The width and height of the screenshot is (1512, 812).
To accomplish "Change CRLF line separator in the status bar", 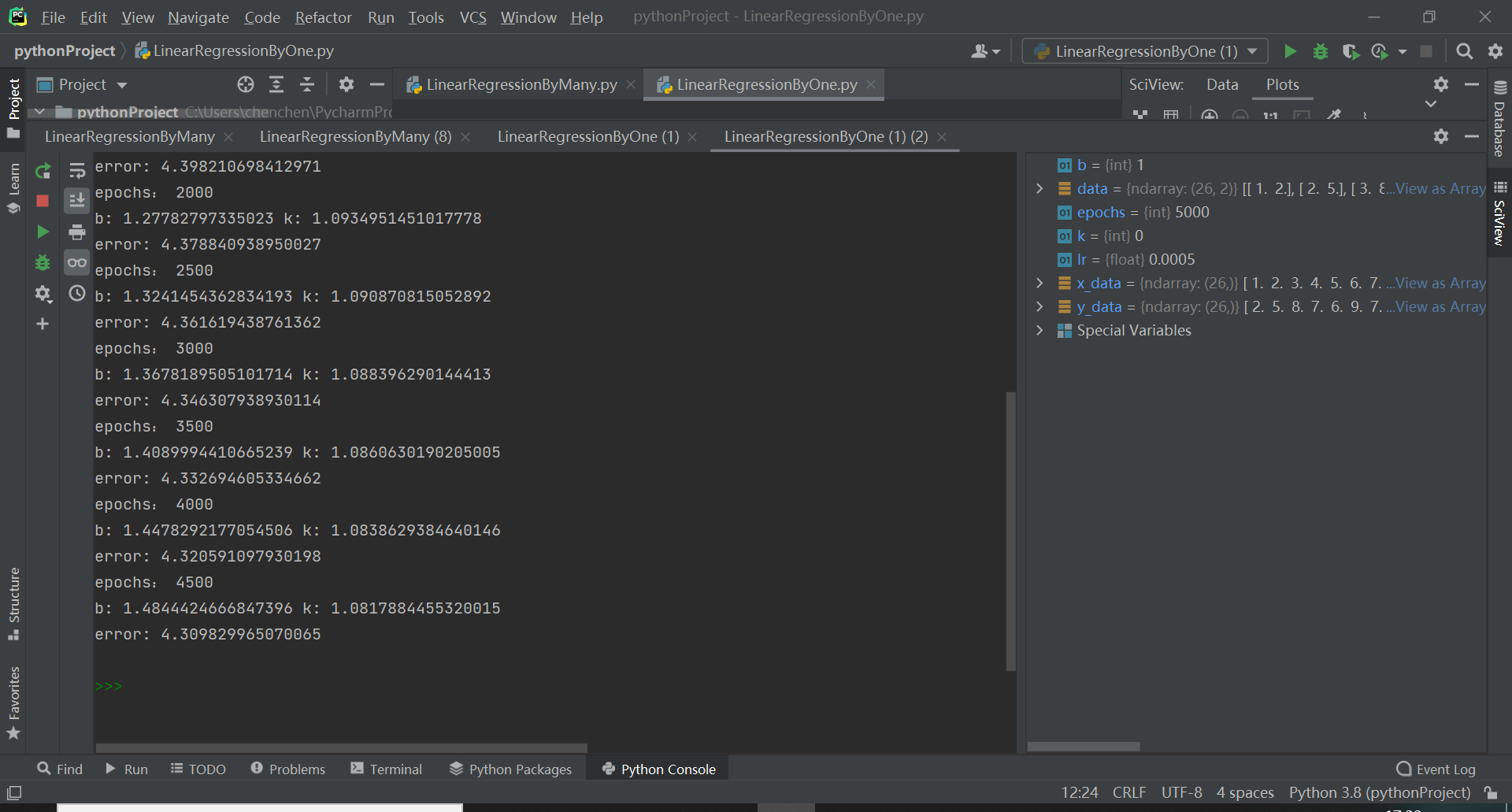I will coord(1128,792).
